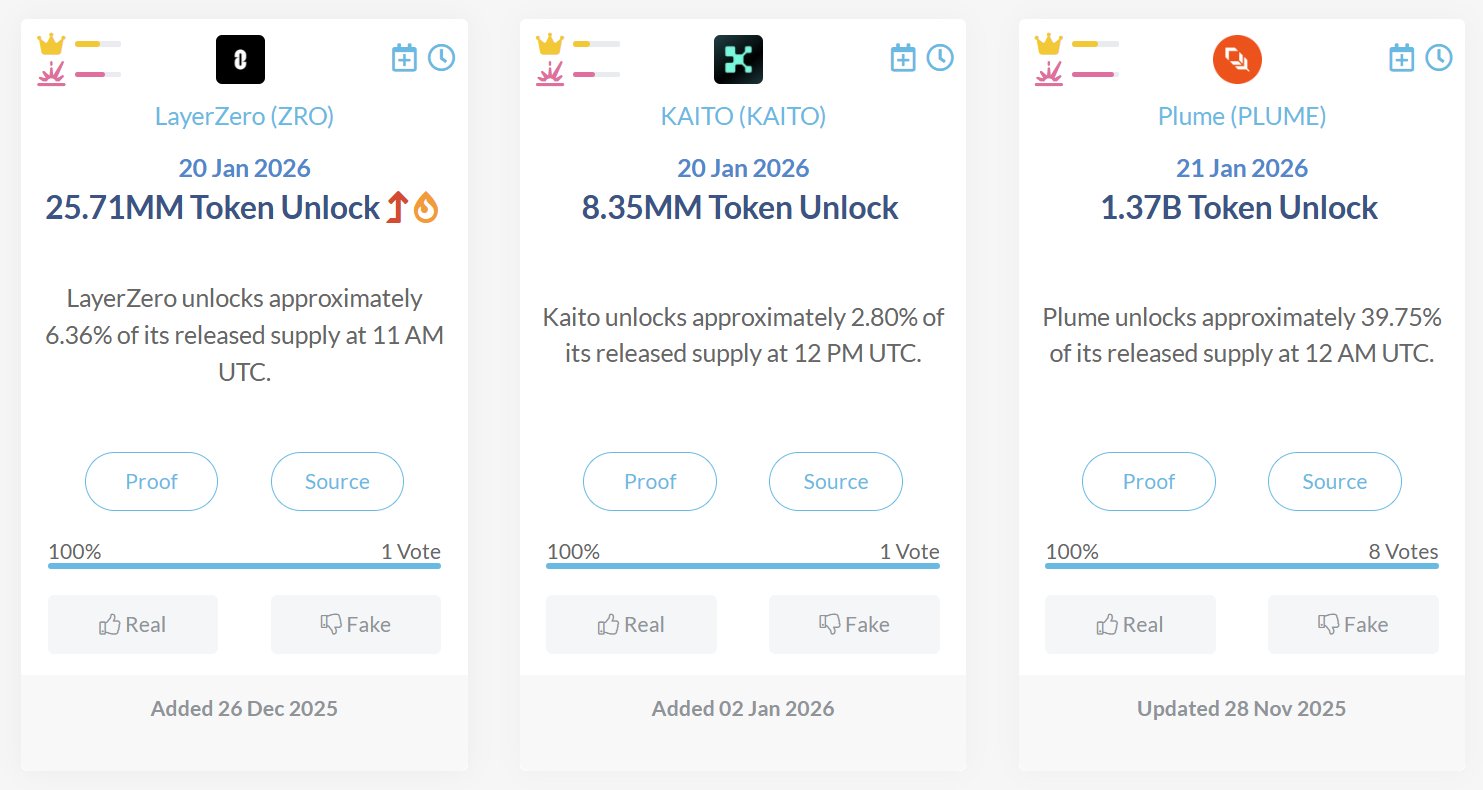Open Source for the KAITO event

tap(836, 481)
